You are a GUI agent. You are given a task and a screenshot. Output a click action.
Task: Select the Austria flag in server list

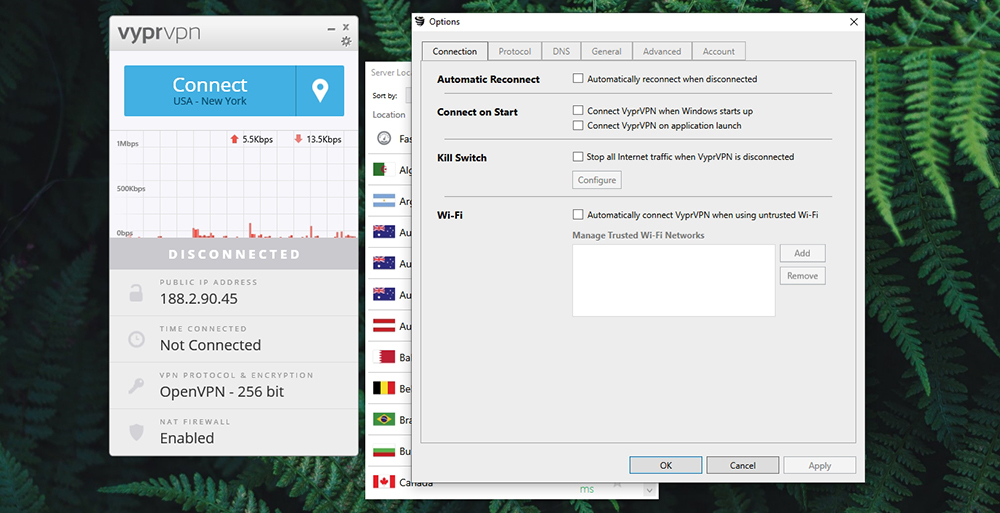[x=384, y=326]
